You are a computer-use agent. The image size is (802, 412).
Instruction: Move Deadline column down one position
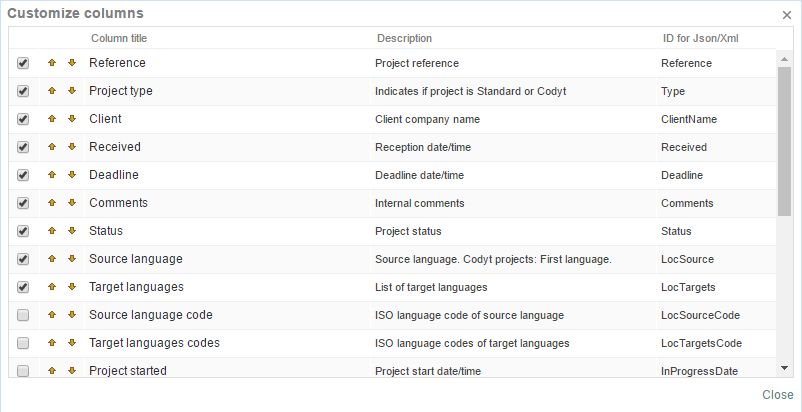[x=72, y=175]
